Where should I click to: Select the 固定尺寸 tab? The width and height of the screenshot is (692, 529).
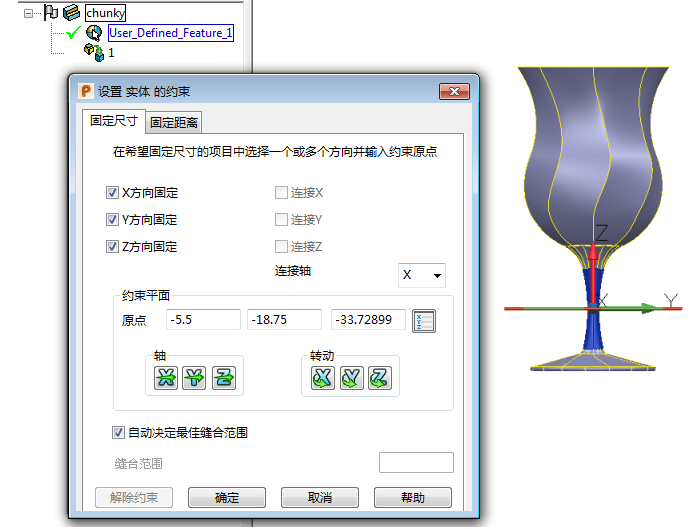click(114, 121)
